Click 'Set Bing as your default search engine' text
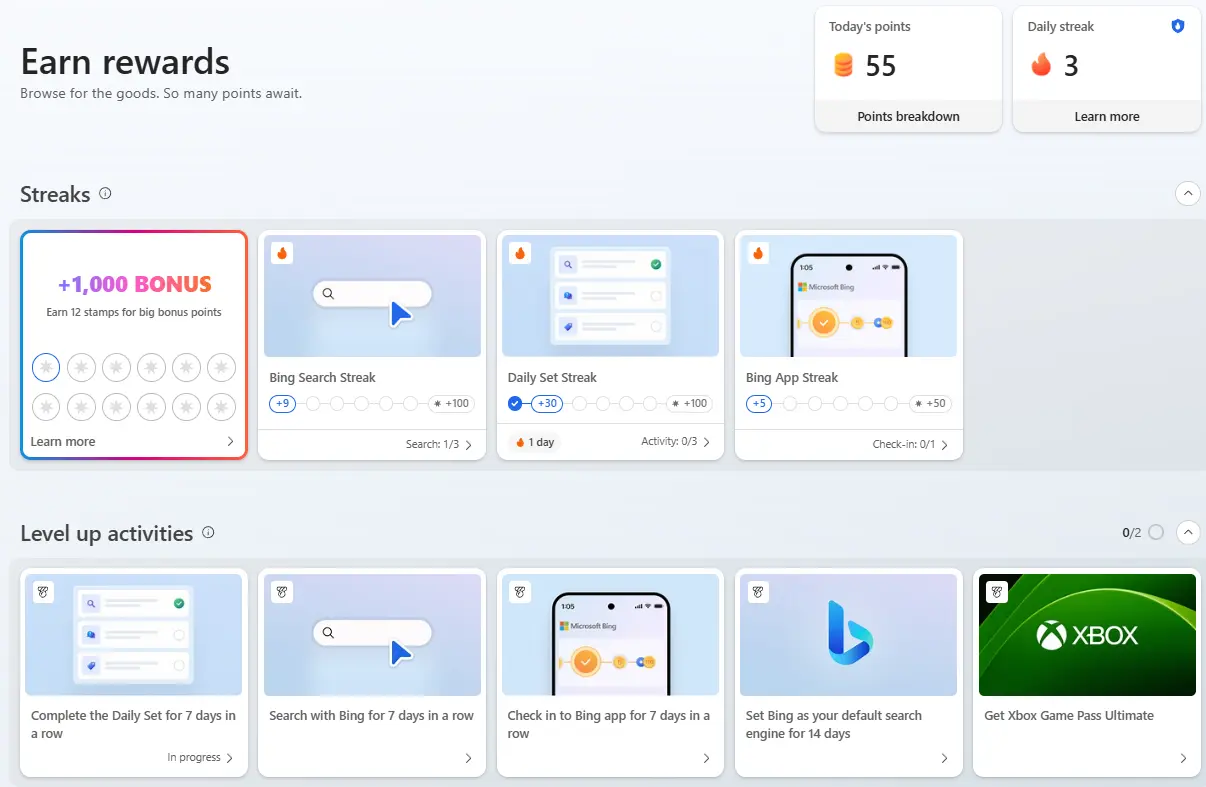The width and height of the screenshot is (1206, 787). pyautogui.click(x=834, y=725)
